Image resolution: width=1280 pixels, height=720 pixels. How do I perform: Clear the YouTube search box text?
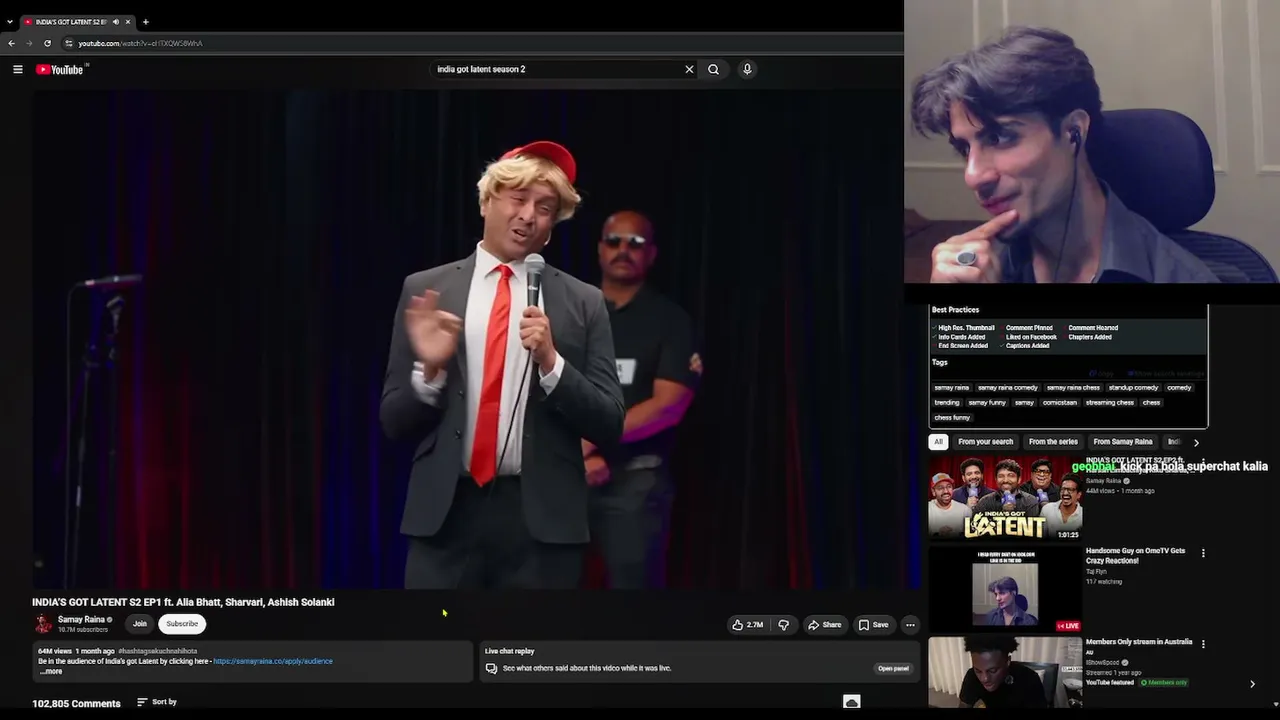[x=689, y=69]
